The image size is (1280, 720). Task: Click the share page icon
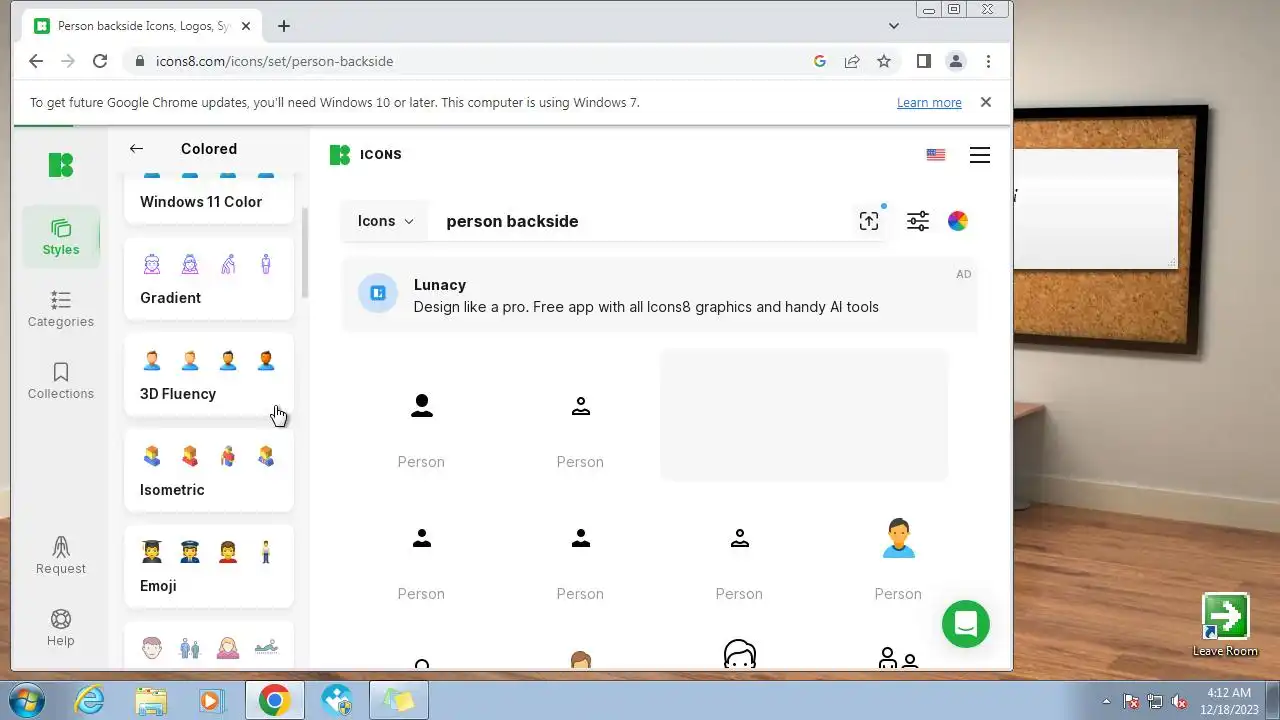(x=852, y=61)
